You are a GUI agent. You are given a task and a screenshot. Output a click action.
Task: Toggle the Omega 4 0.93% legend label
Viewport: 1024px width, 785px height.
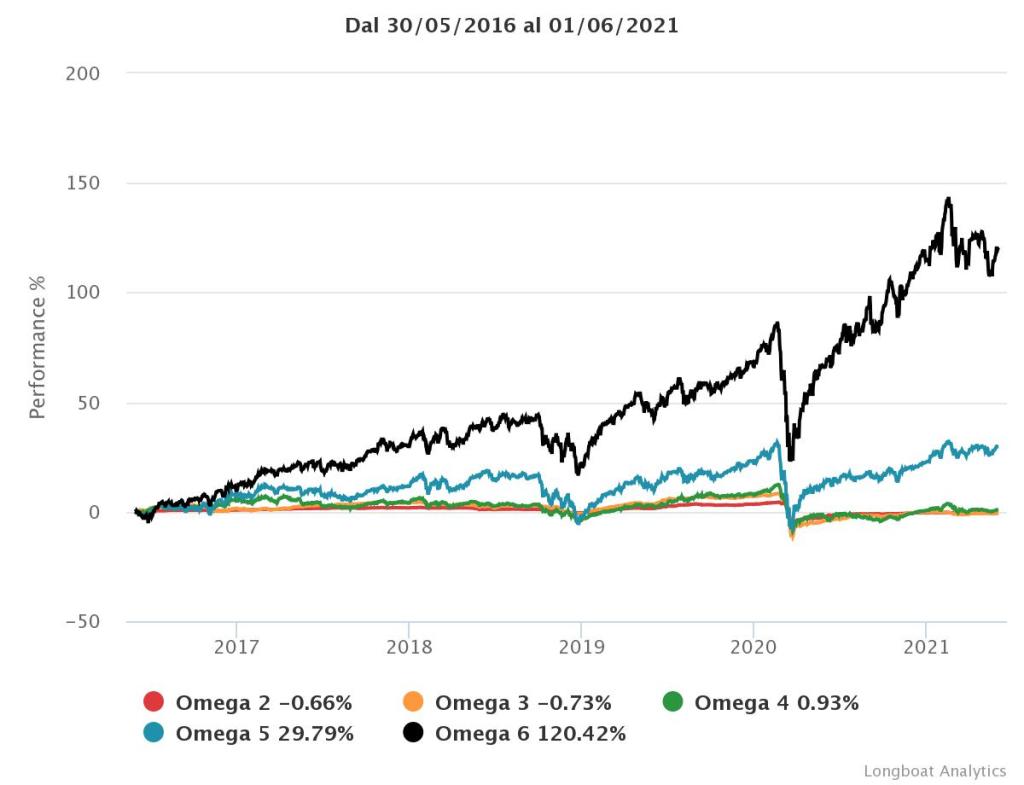pyautogui.click(x=776, y=702)
